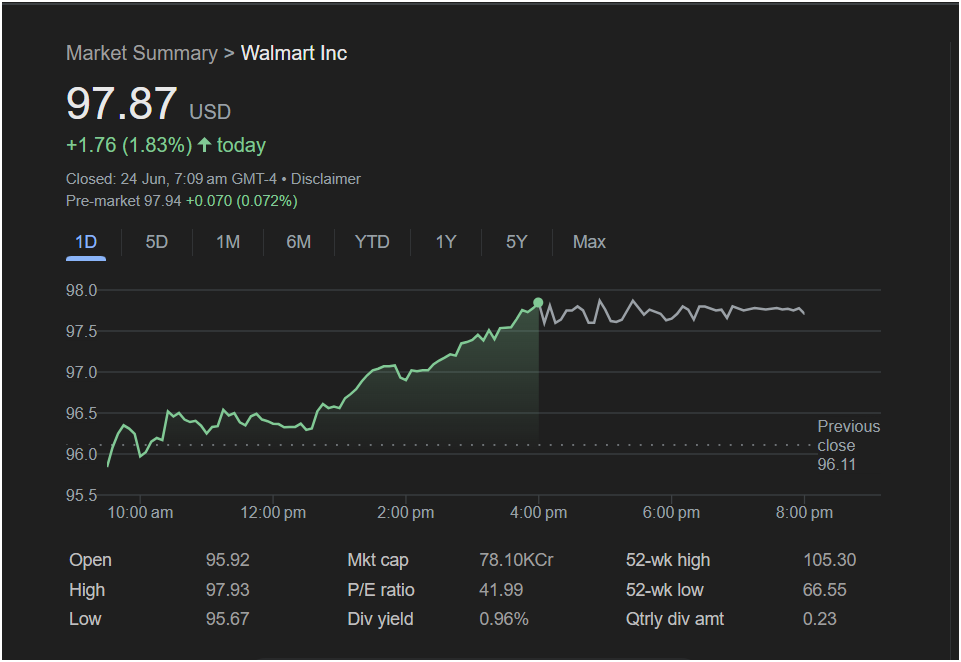
Task: Click the P/E ratio value 41.99
Action: tap(501, 590)
